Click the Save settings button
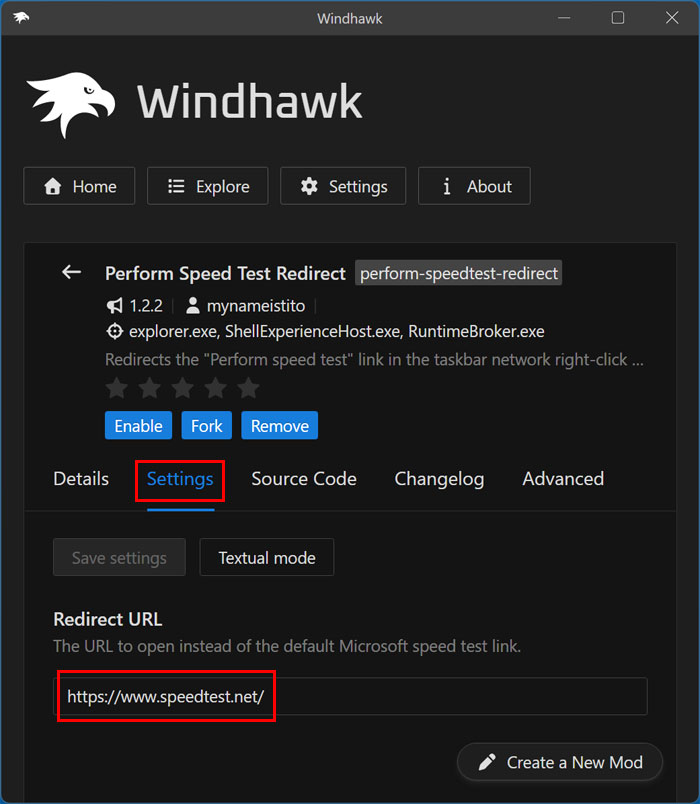This screenshot has height=804, width=700. coord(119,557)
